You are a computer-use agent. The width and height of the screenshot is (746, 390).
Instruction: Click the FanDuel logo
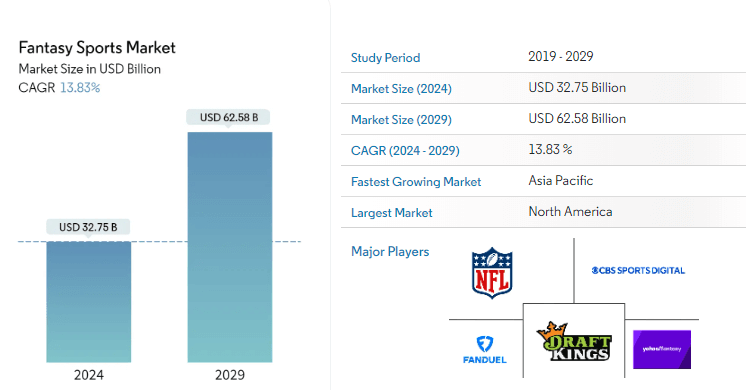(x=485, y=350)
